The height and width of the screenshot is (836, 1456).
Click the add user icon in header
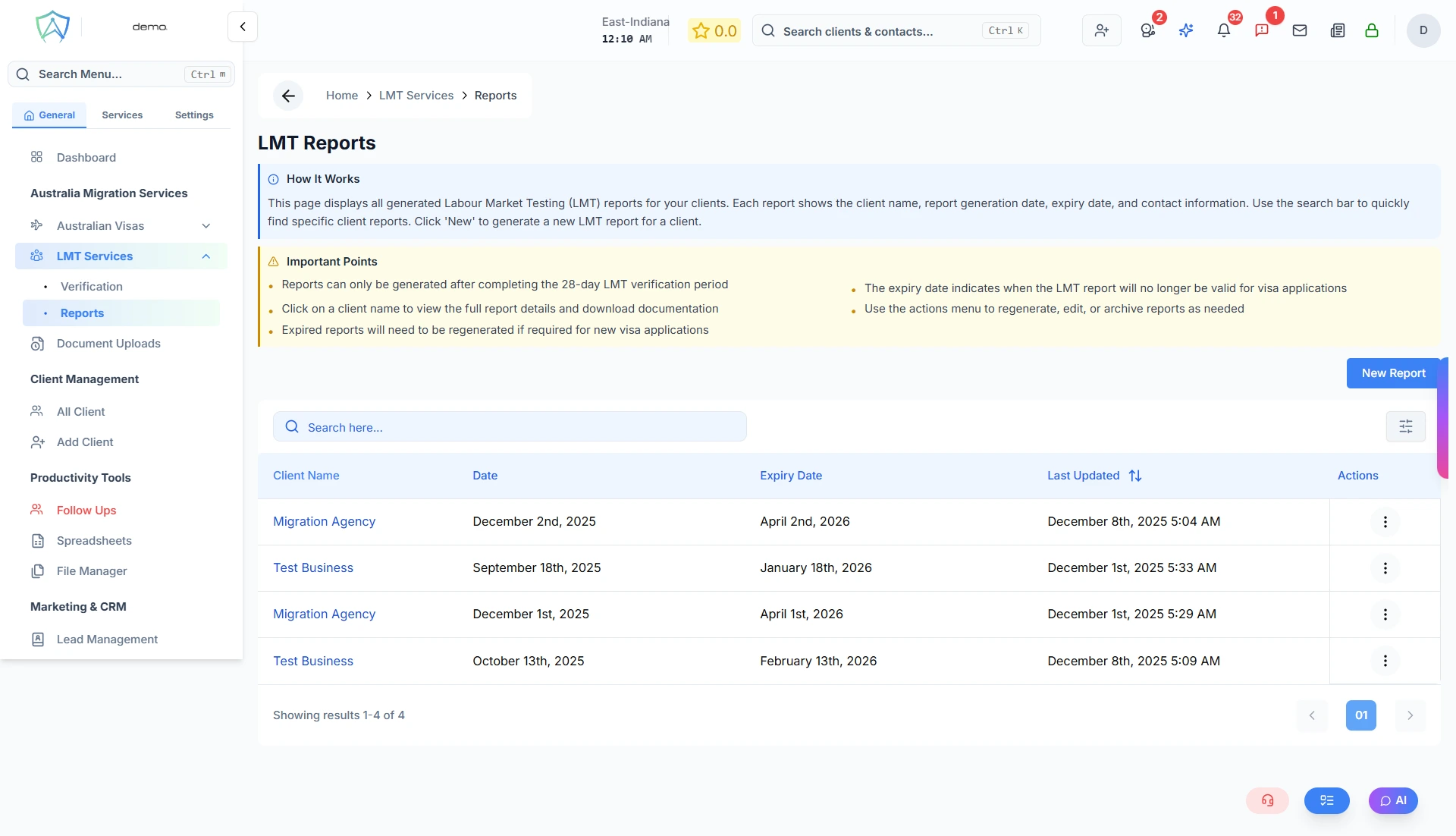point(1101,31)
